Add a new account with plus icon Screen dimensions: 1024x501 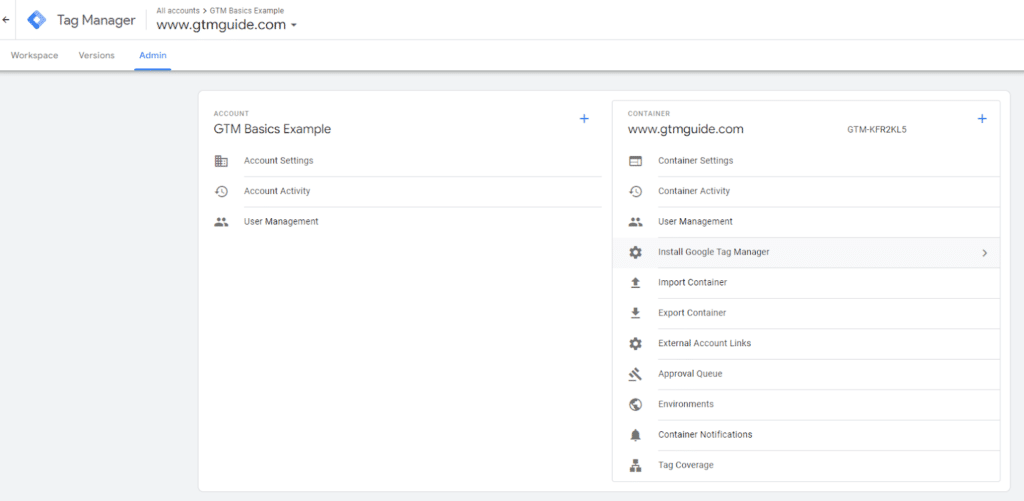(584, 118)
